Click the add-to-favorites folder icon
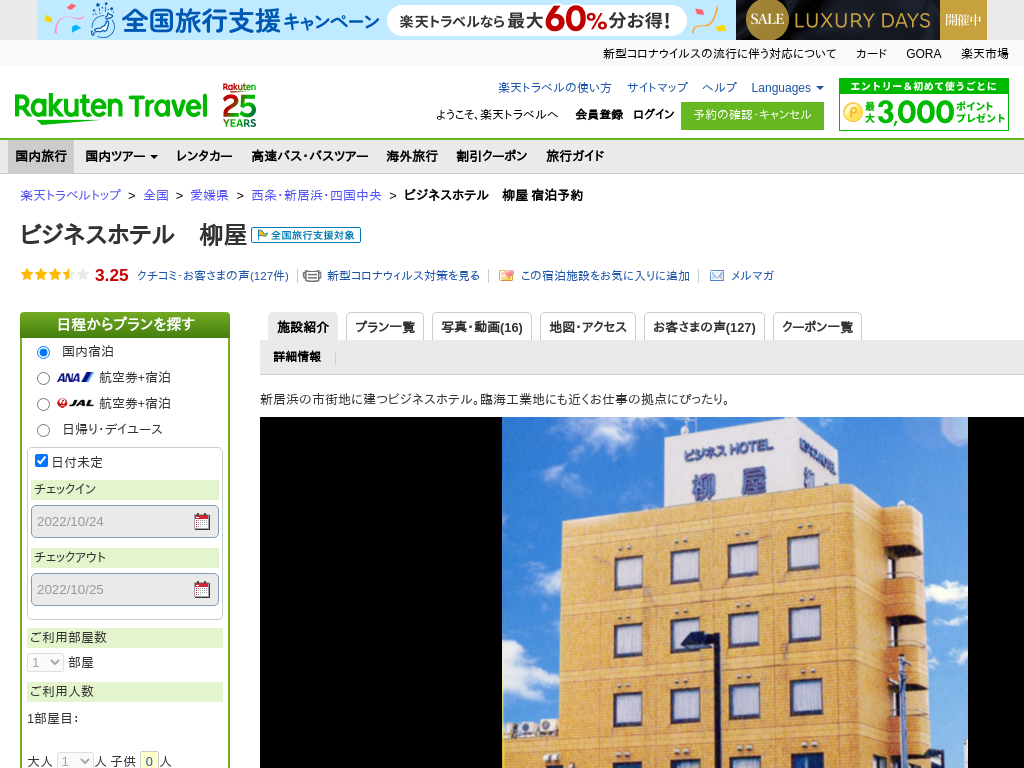The width and height of the screenshot is (1024, 768). pyautogui.click(x=506, y=276)
